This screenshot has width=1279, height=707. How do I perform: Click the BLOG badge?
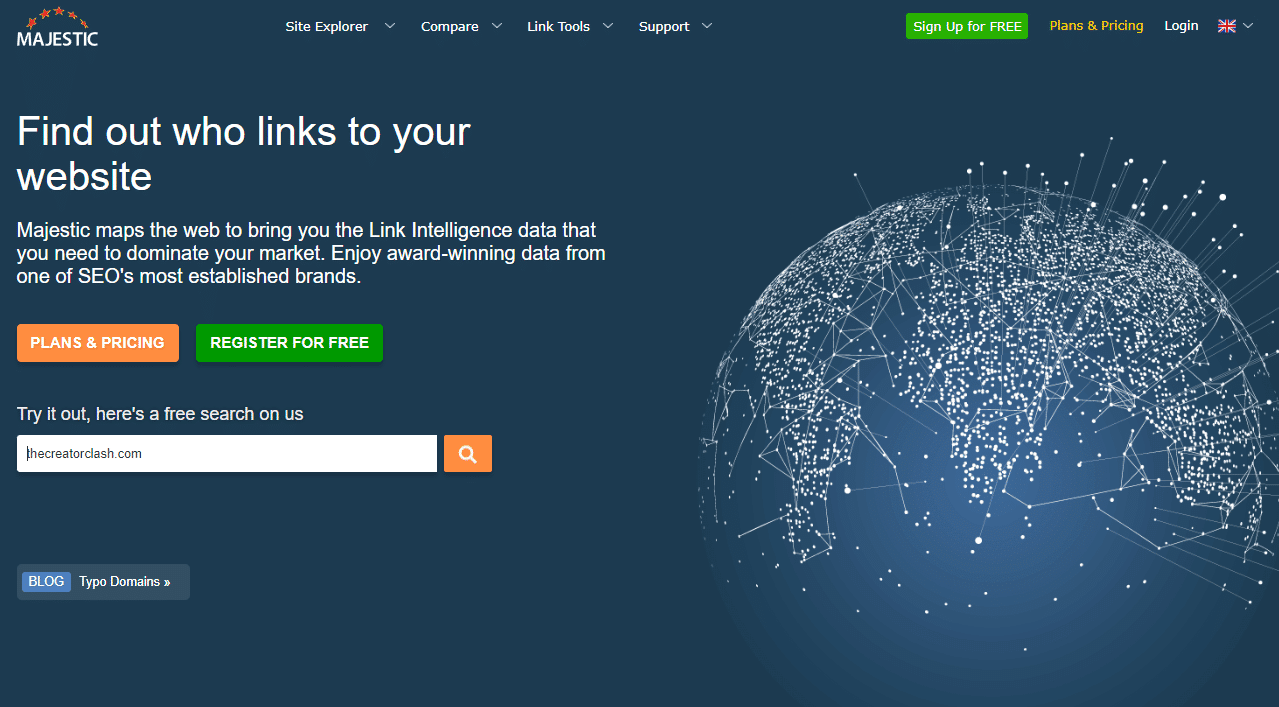click(46, 582)
